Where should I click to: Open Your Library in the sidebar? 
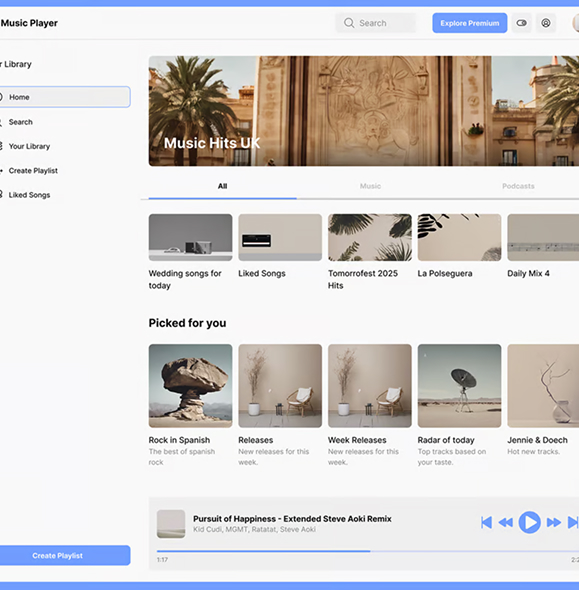(29, 146)
